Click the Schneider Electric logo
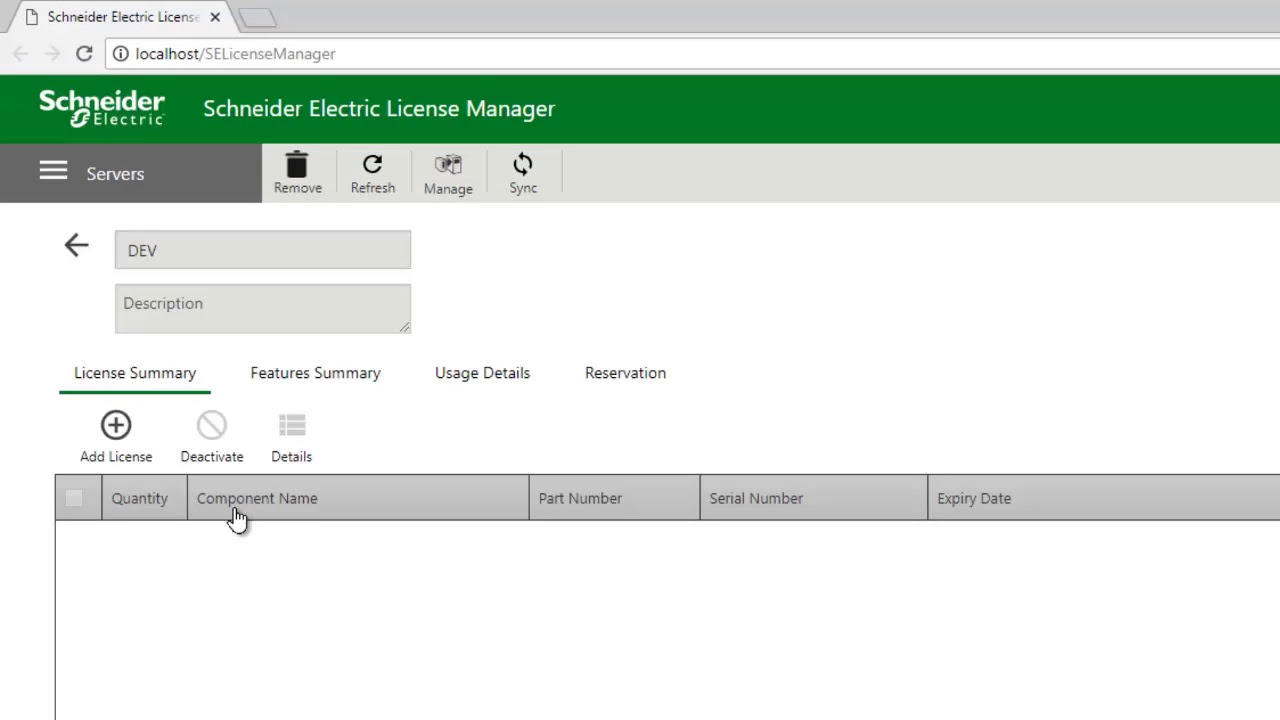 click(102, 108)
